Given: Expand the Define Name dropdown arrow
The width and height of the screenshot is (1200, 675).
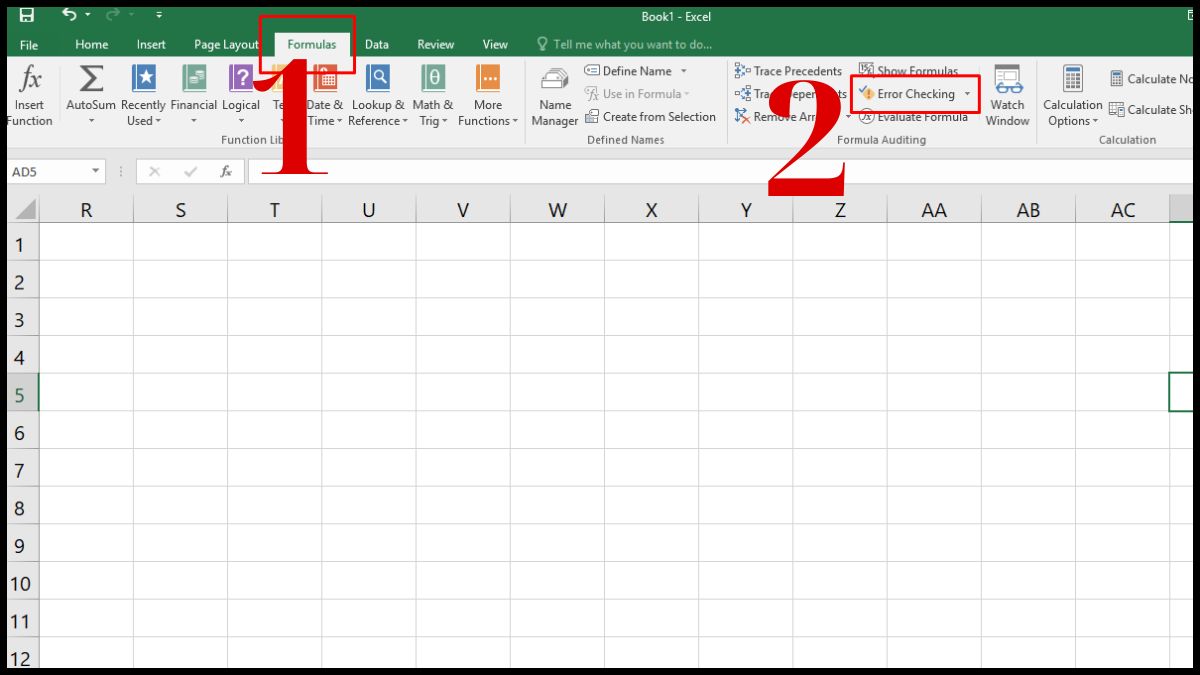Looking at the screenshot, I should 684,71.
